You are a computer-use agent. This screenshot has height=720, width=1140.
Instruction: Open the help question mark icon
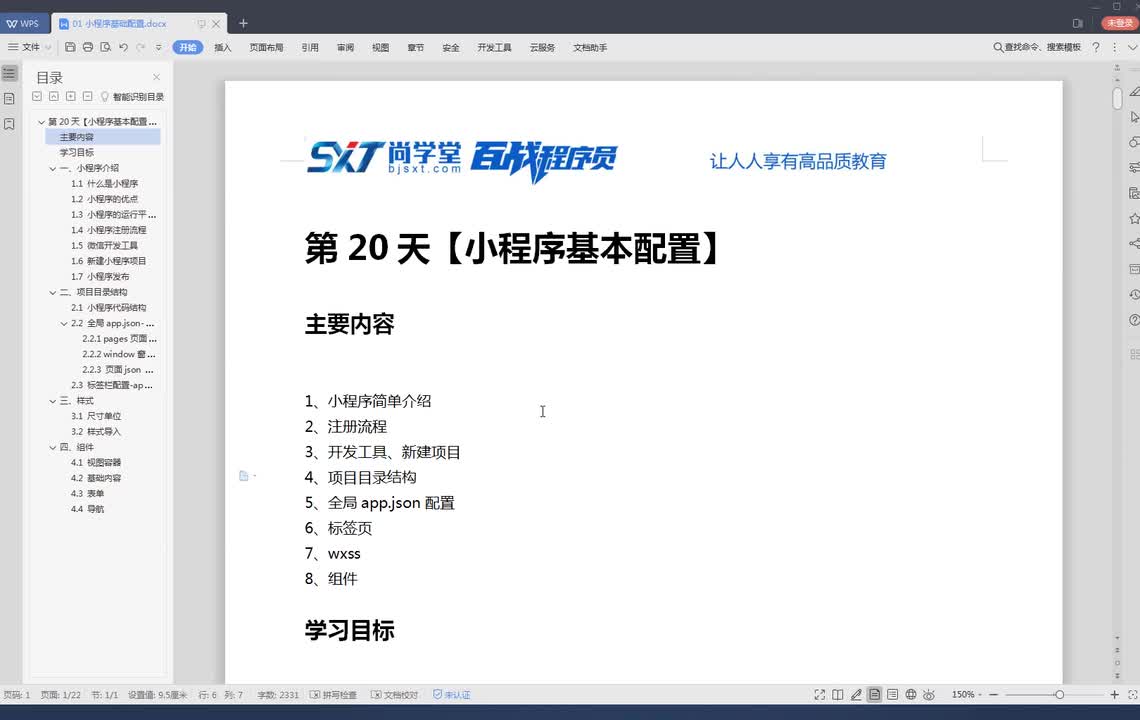click(x=1096, y=47)
